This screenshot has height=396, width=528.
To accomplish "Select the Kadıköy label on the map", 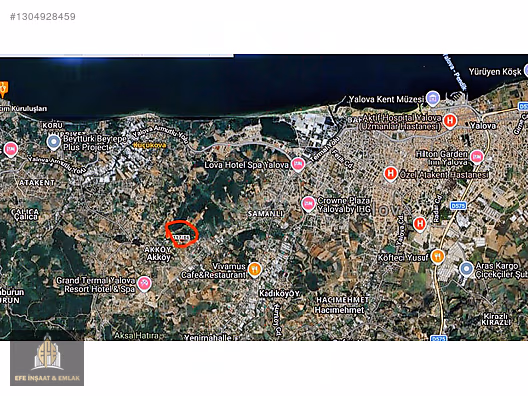I will [279, 294].
